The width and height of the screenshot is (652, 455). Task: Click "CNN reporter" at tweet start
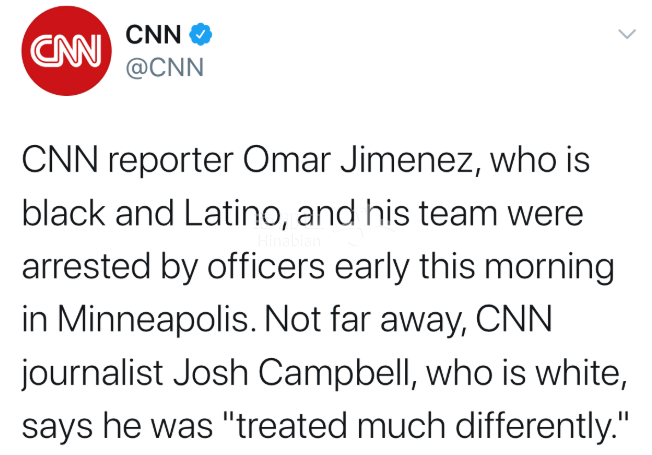pos(127,161)
